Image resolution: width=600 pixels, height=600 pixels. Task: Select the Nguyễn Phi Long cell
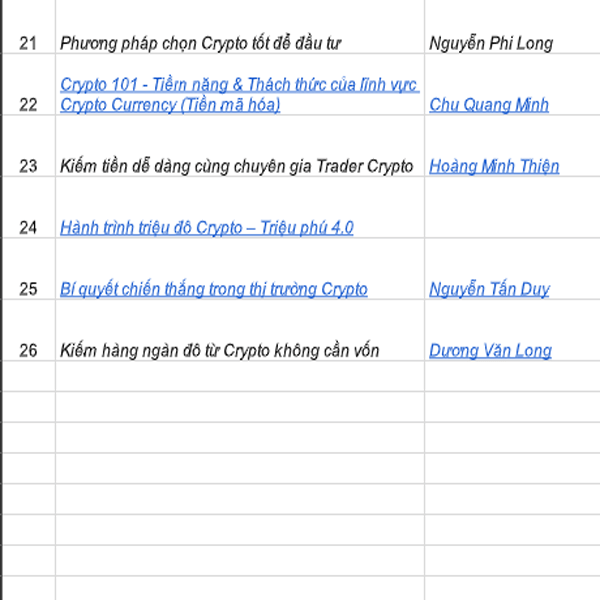click(512, 27)
